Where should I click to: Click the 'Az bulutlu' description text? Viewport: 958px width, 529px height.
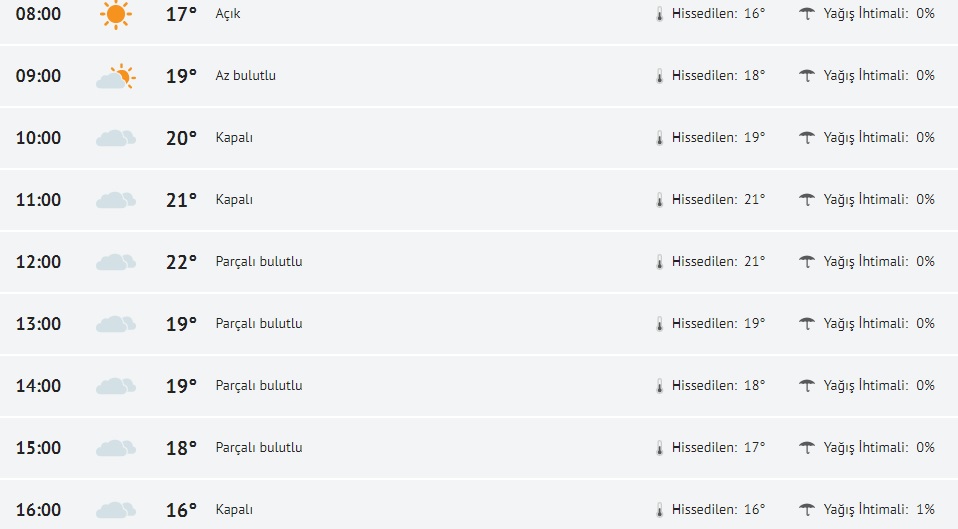246,76
